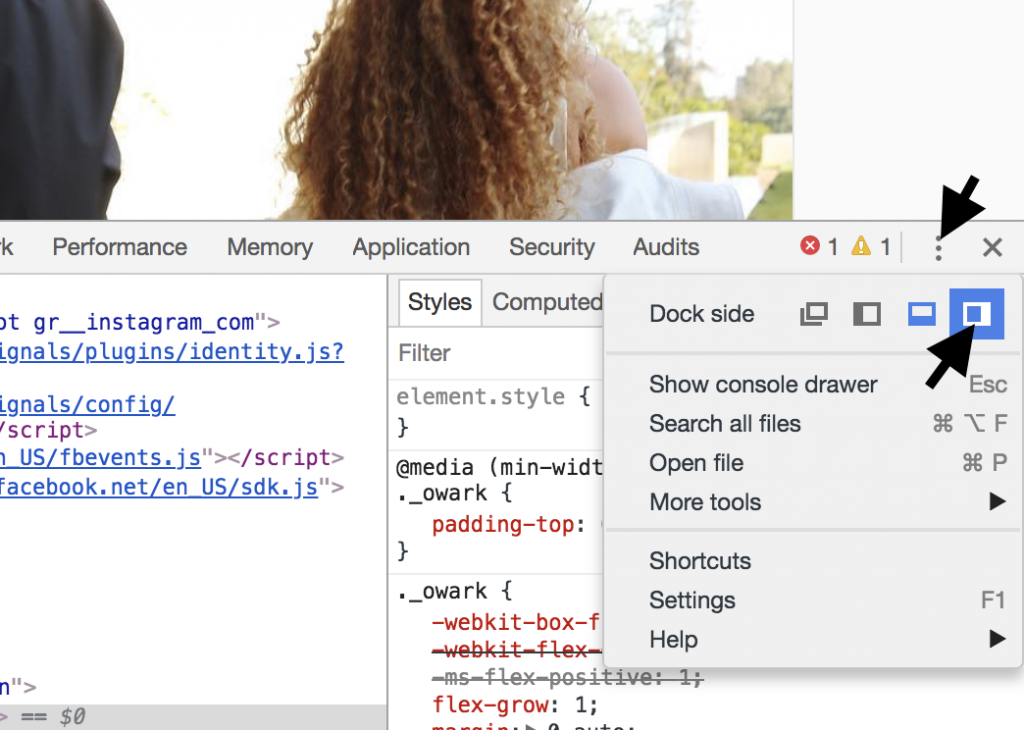Open the signals/config/ link
Viewport: 1024px width, 730px height.
pos(87,405)
